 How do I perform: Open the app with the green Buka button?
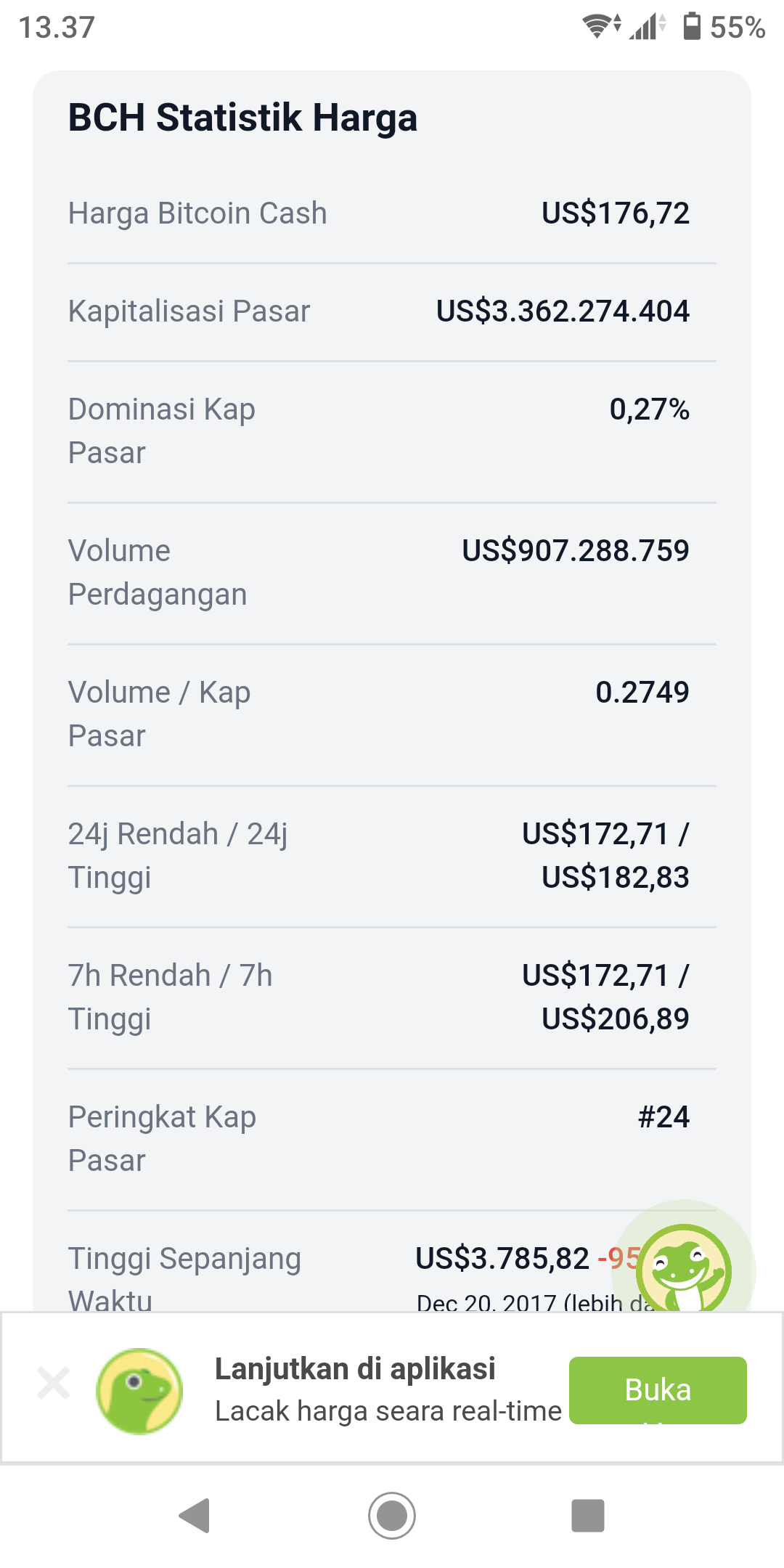point(658,1390)
